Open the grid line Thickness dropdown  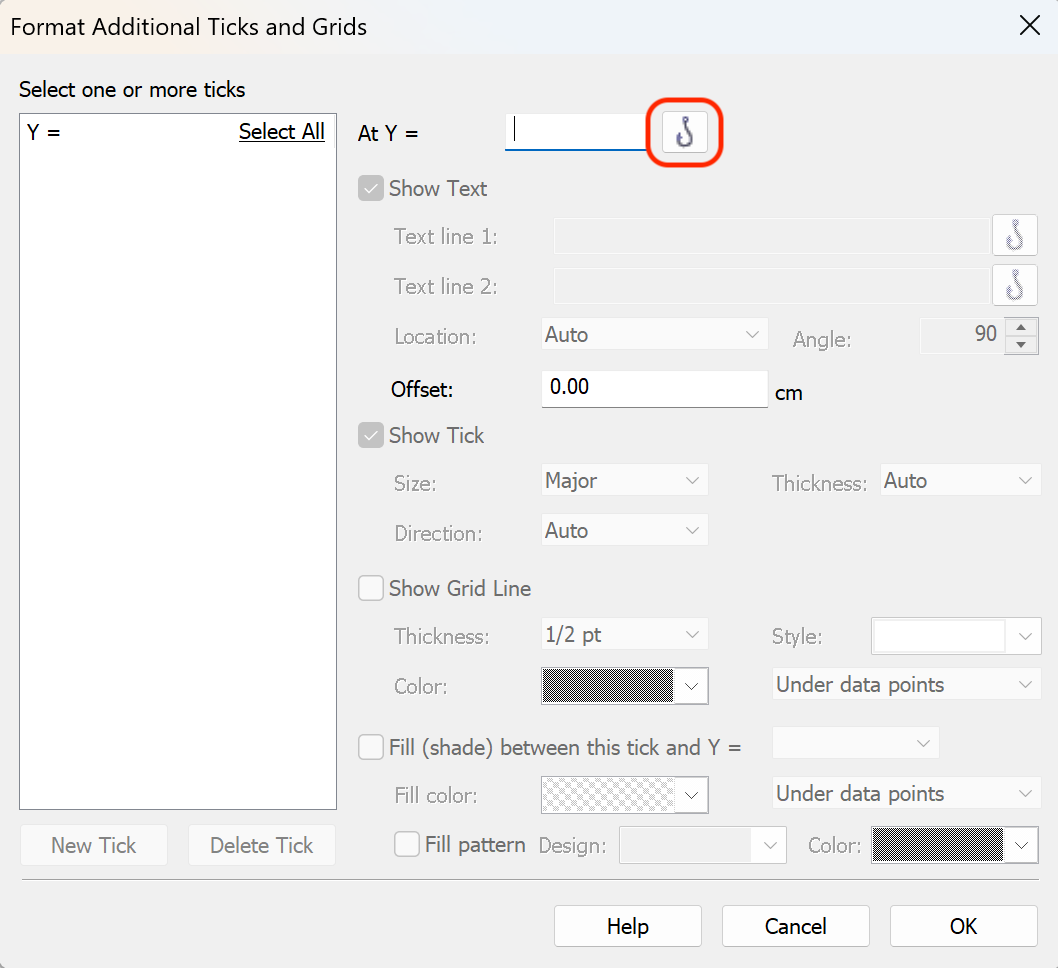tap(624, 635)
